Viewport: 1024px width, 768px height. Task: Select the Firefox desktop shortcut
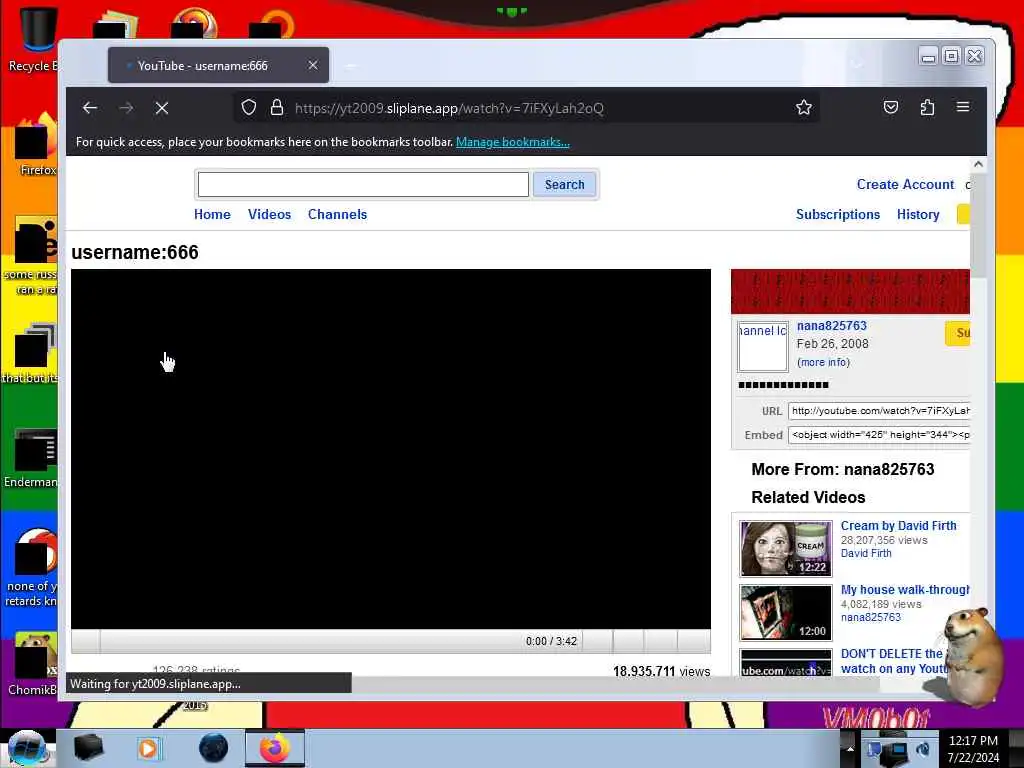pos(34,145)
